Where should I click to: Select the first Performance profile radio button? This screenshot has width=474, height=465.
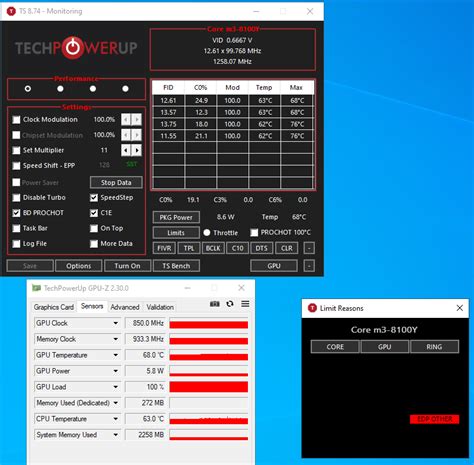coord(28,89)
